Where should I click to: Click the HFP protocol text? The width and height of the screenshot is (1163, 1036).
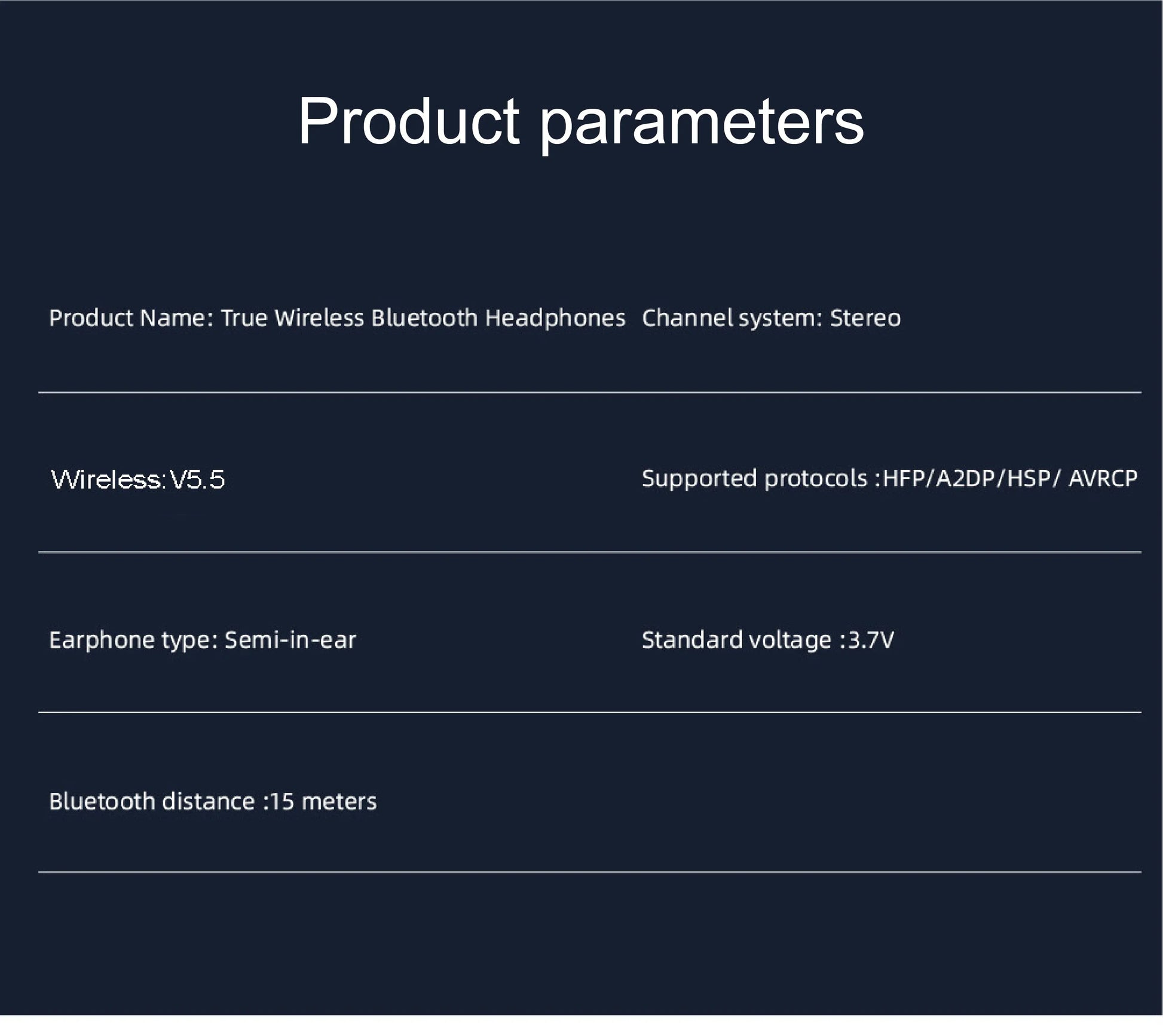click(x=904, y=479)
